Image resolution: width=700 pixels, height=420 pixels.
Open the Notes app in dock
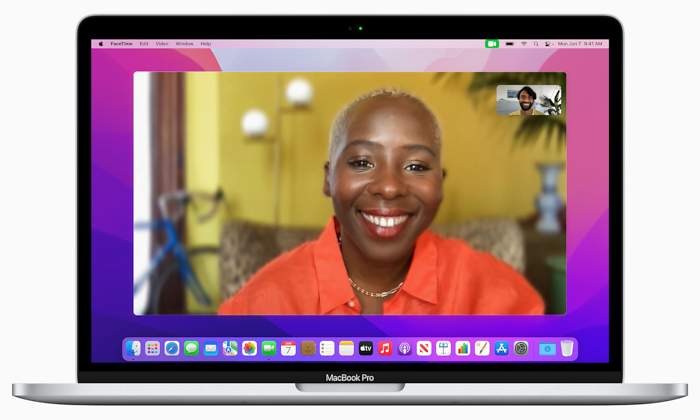(346, 348)
